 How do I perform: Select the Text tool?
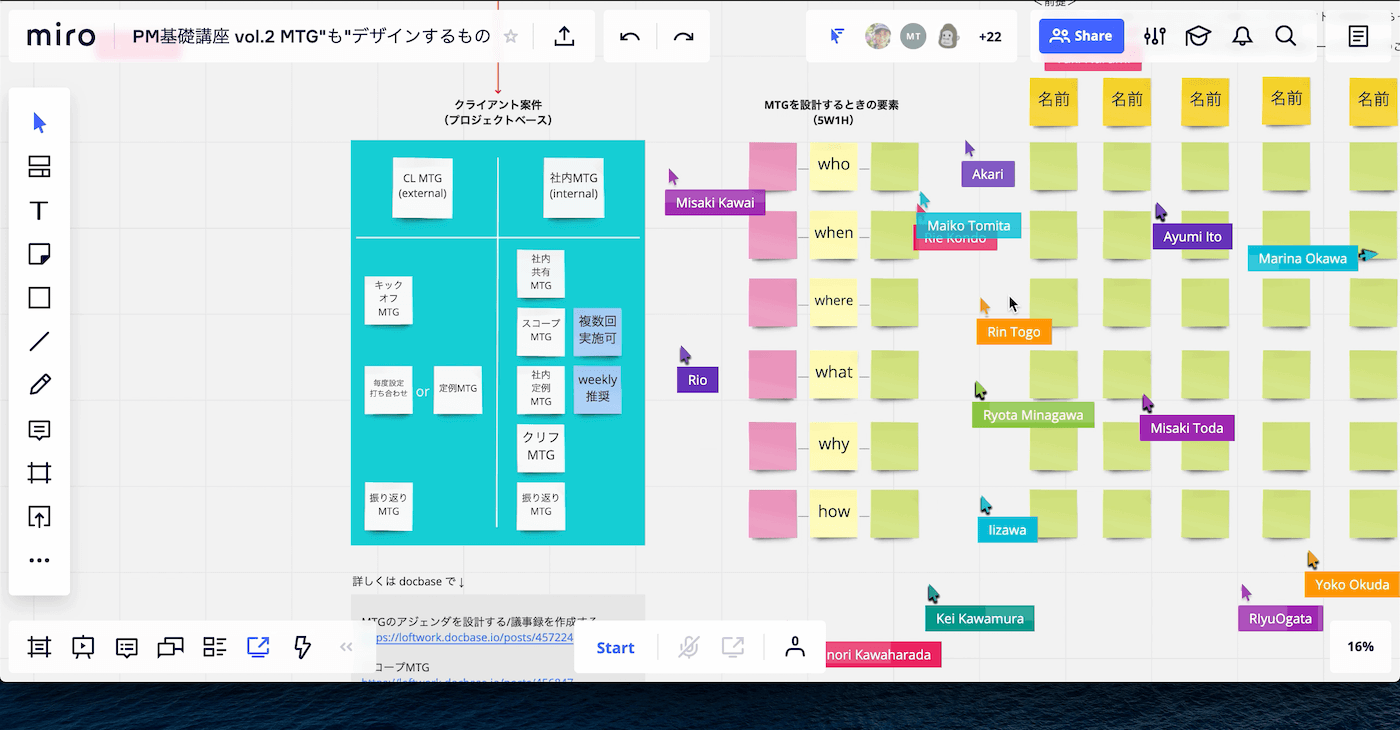(39, 211)
